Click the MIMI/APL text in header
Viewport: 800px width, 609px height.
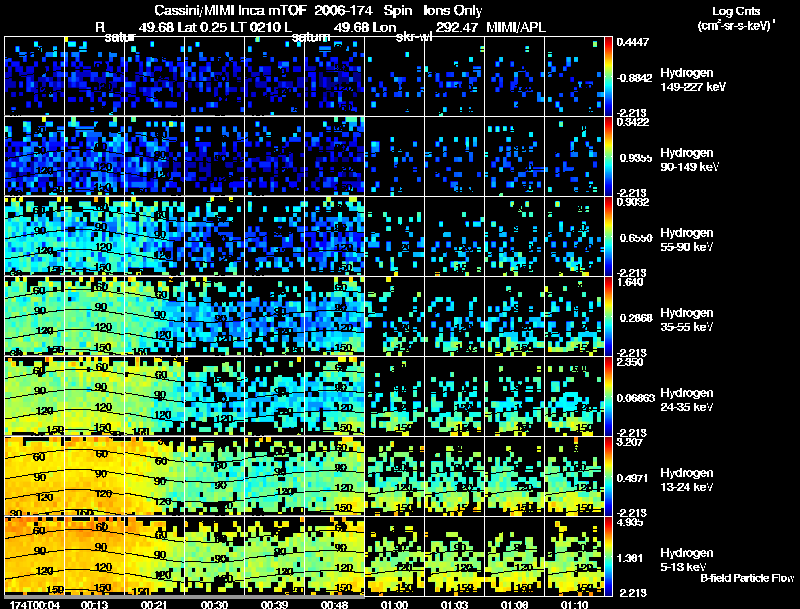tap(515, 27)
